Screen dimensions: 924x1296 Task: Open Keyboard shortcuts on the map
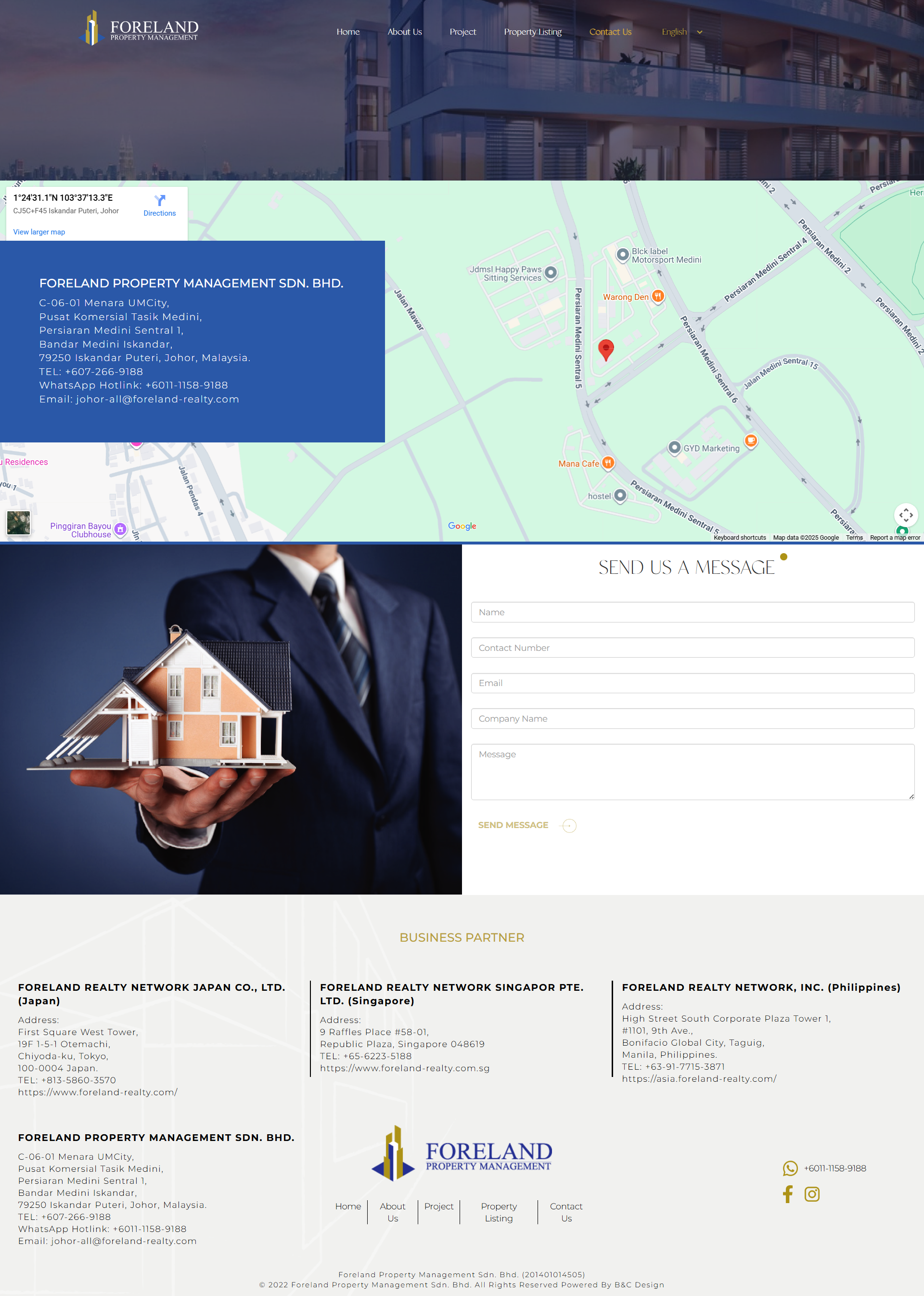pos(740,537)
